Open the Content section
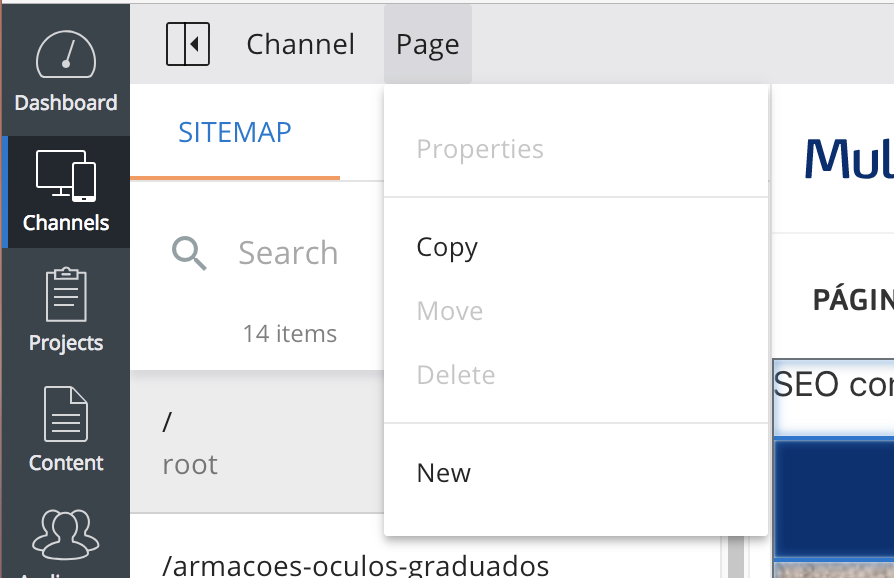Screen dimensions: 895x578 click(66, 430)
